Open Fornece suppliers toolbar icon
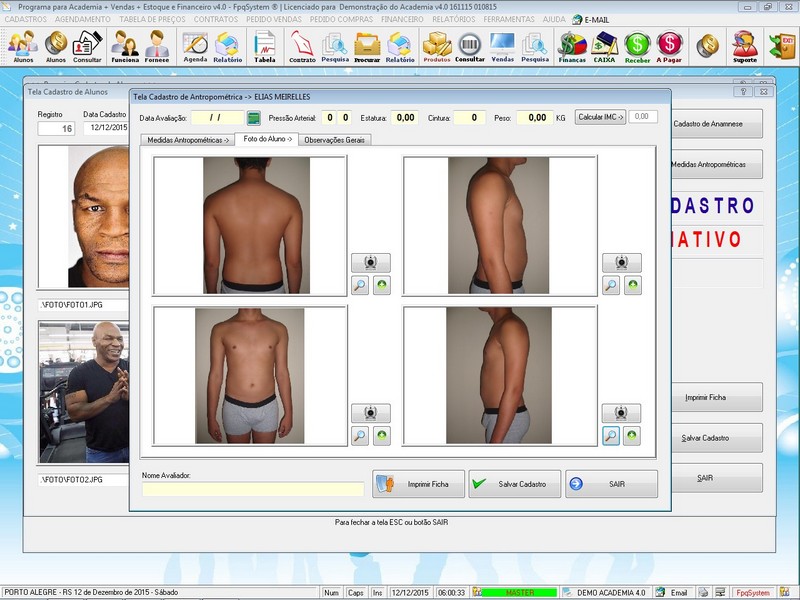 pyautogui.click(x=157, y=46)
